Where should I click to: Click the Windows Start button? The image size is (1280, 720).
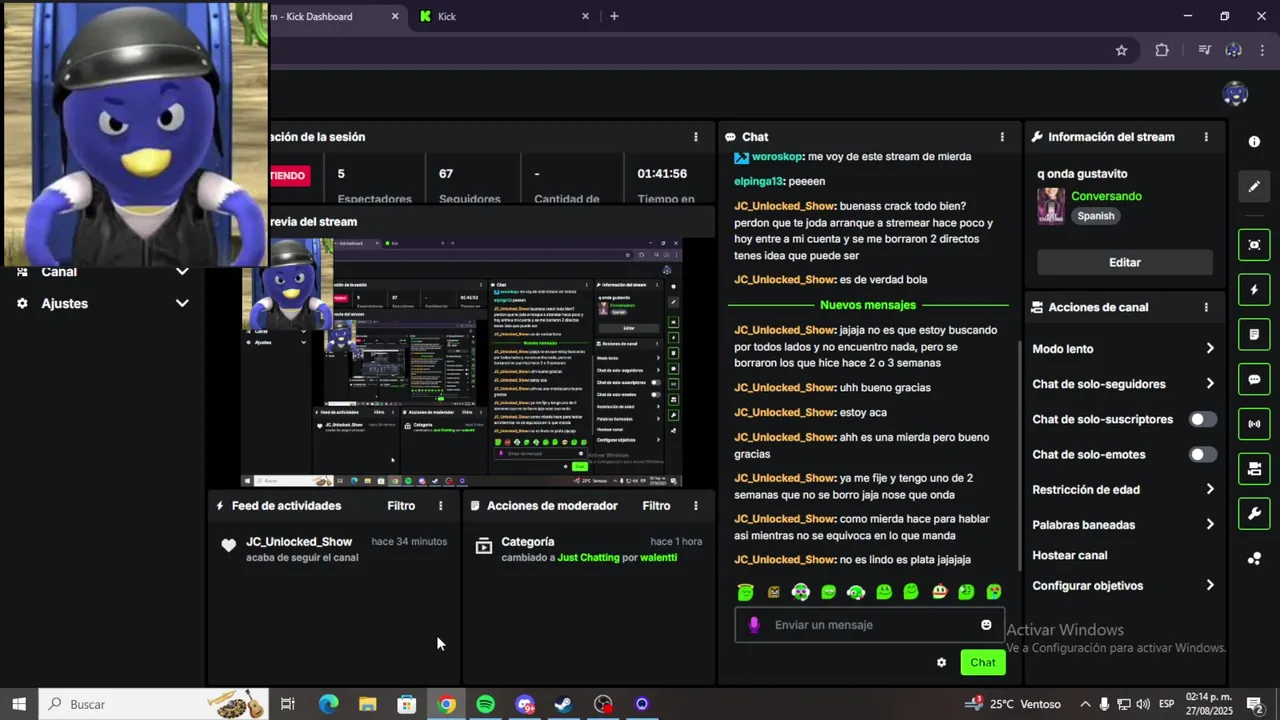(19, 704)
